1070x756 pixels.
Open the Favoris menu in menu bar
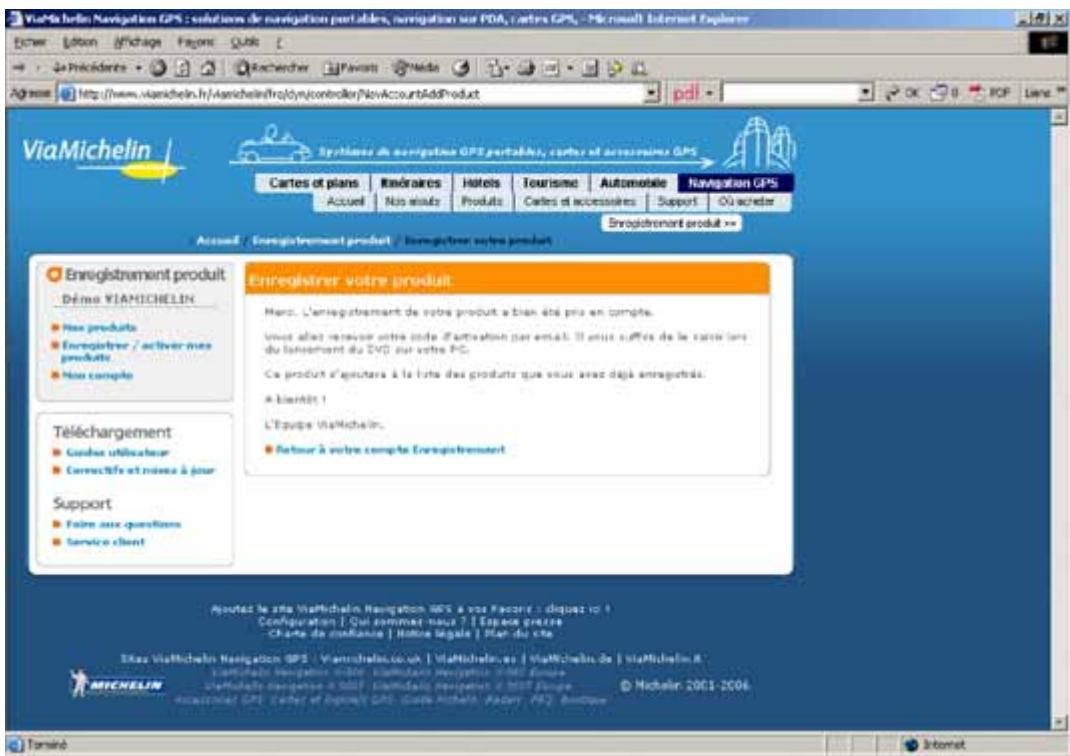(x=195, y=42)
